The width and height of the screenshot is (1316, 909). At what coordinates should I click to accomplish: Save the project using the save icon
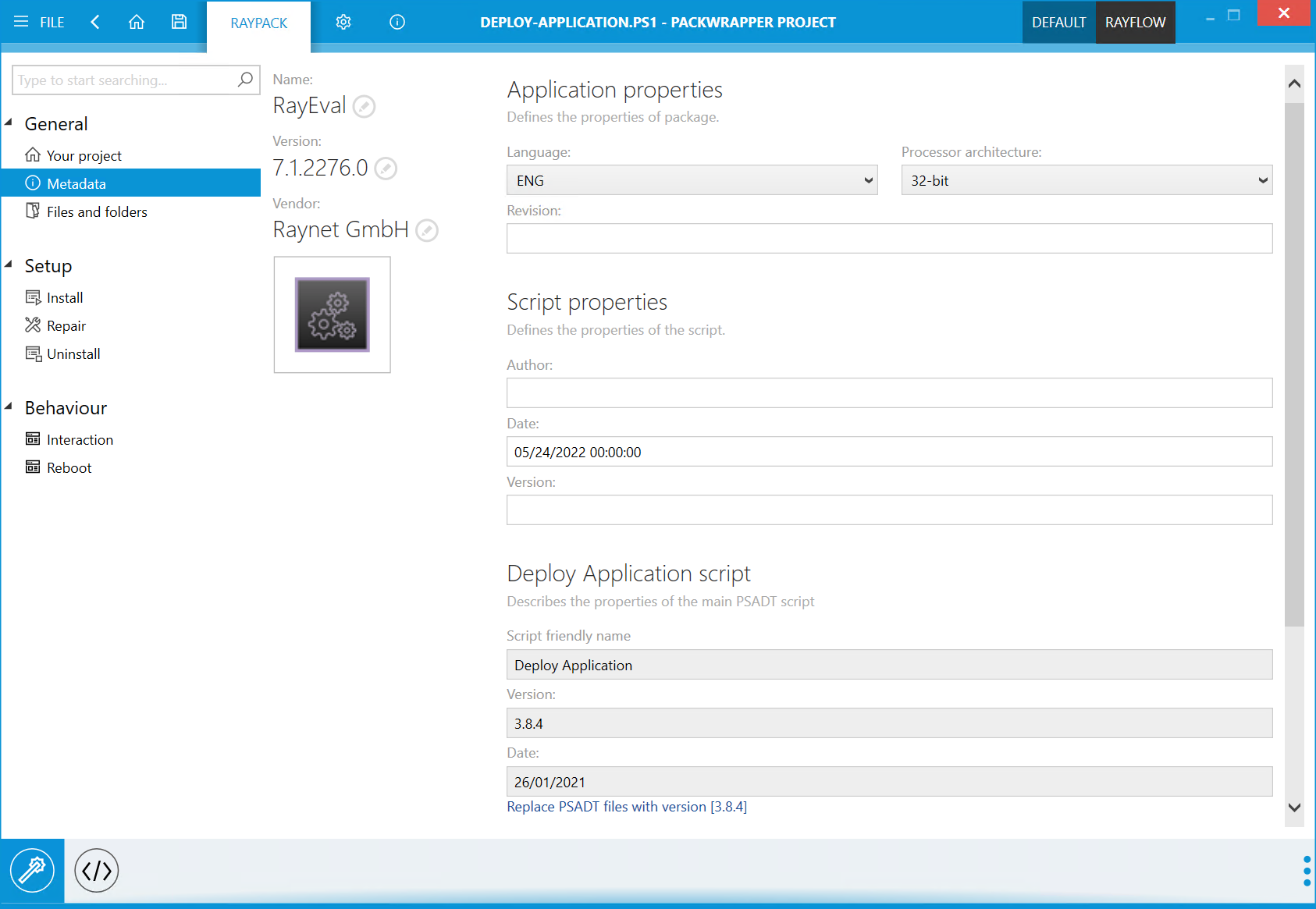pos(179,22)
